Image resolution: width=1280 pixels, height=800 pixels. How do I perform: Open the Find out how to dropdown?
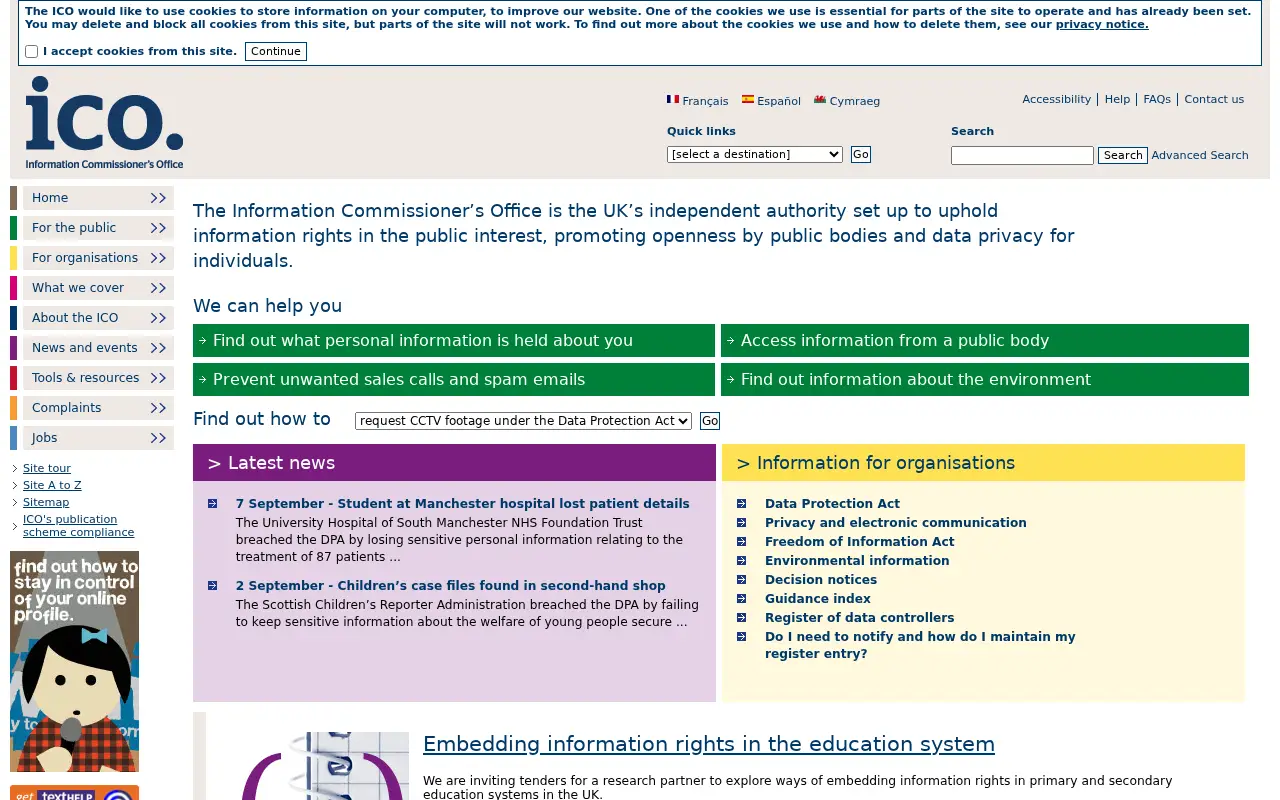523,421
